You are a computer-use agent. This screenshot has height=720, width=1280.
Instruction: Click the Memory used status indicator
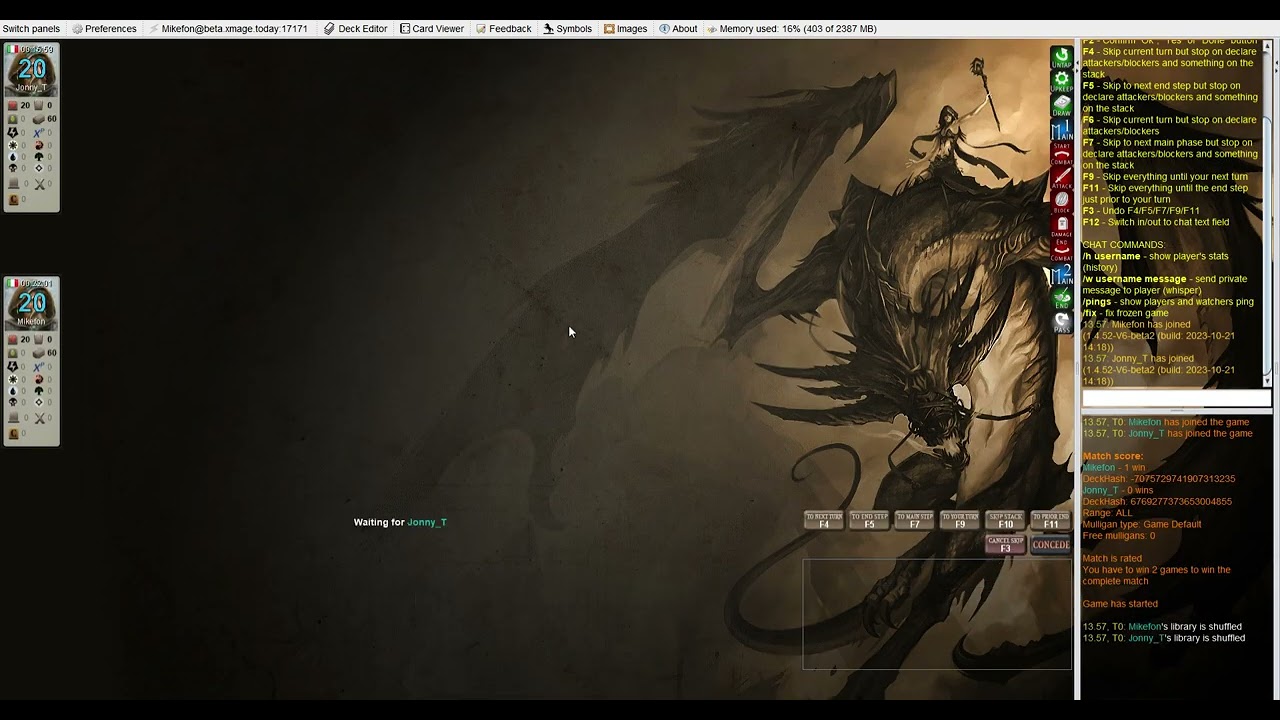click(791, 29)
